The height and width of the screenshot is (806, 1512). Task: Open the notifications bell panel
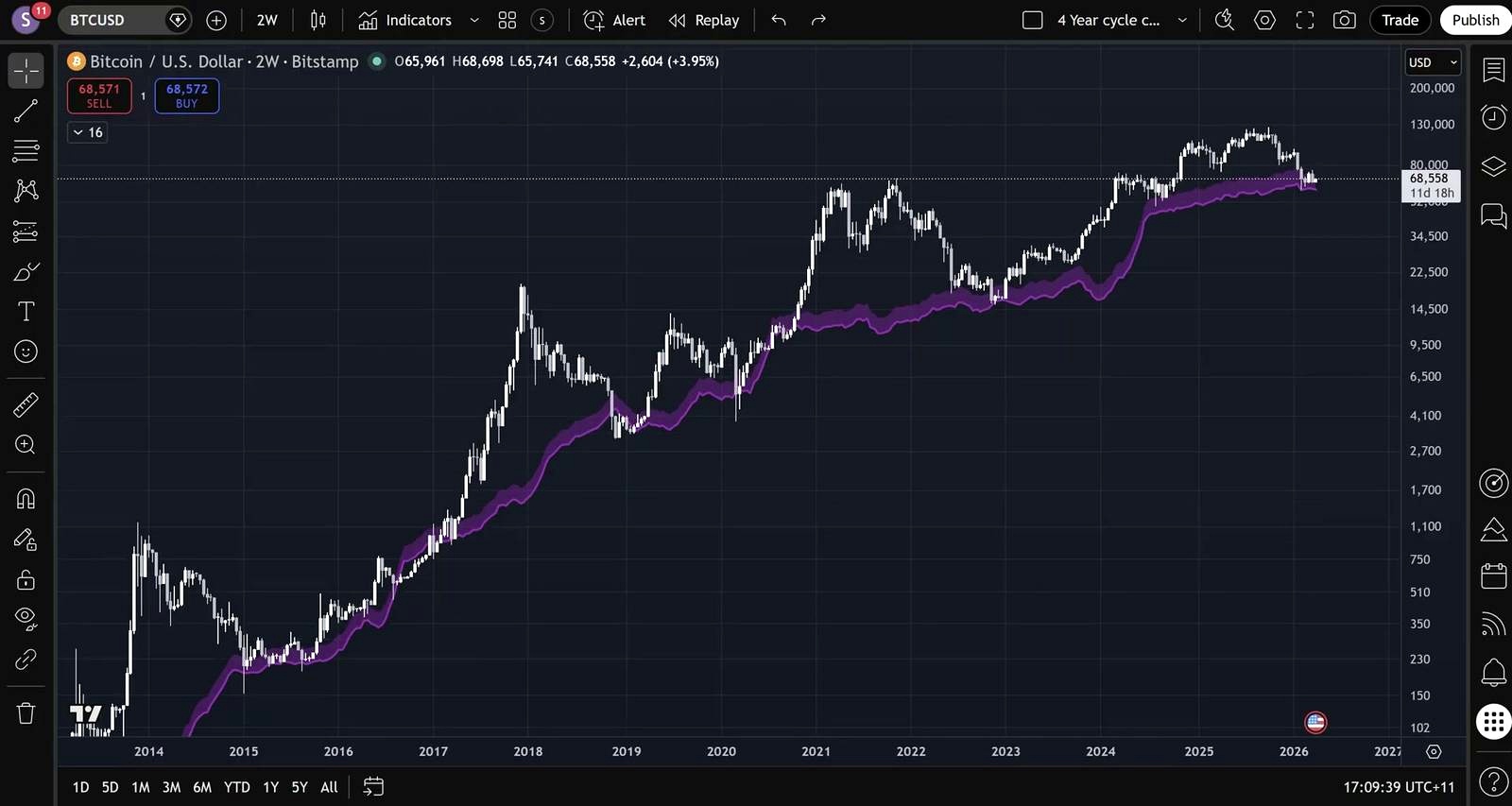coord(1493,673)
